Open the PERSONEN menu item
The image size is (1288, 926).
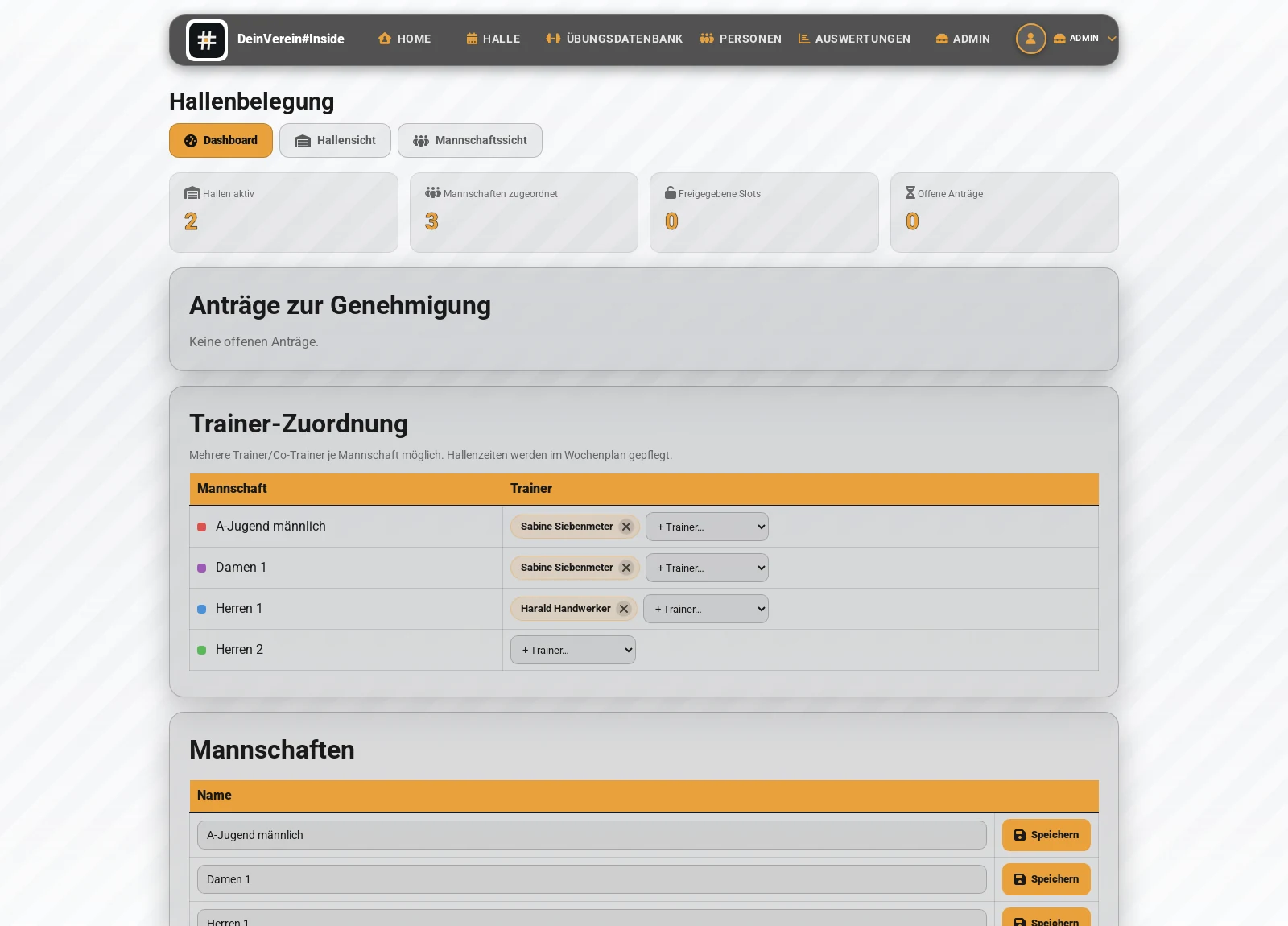741,39
